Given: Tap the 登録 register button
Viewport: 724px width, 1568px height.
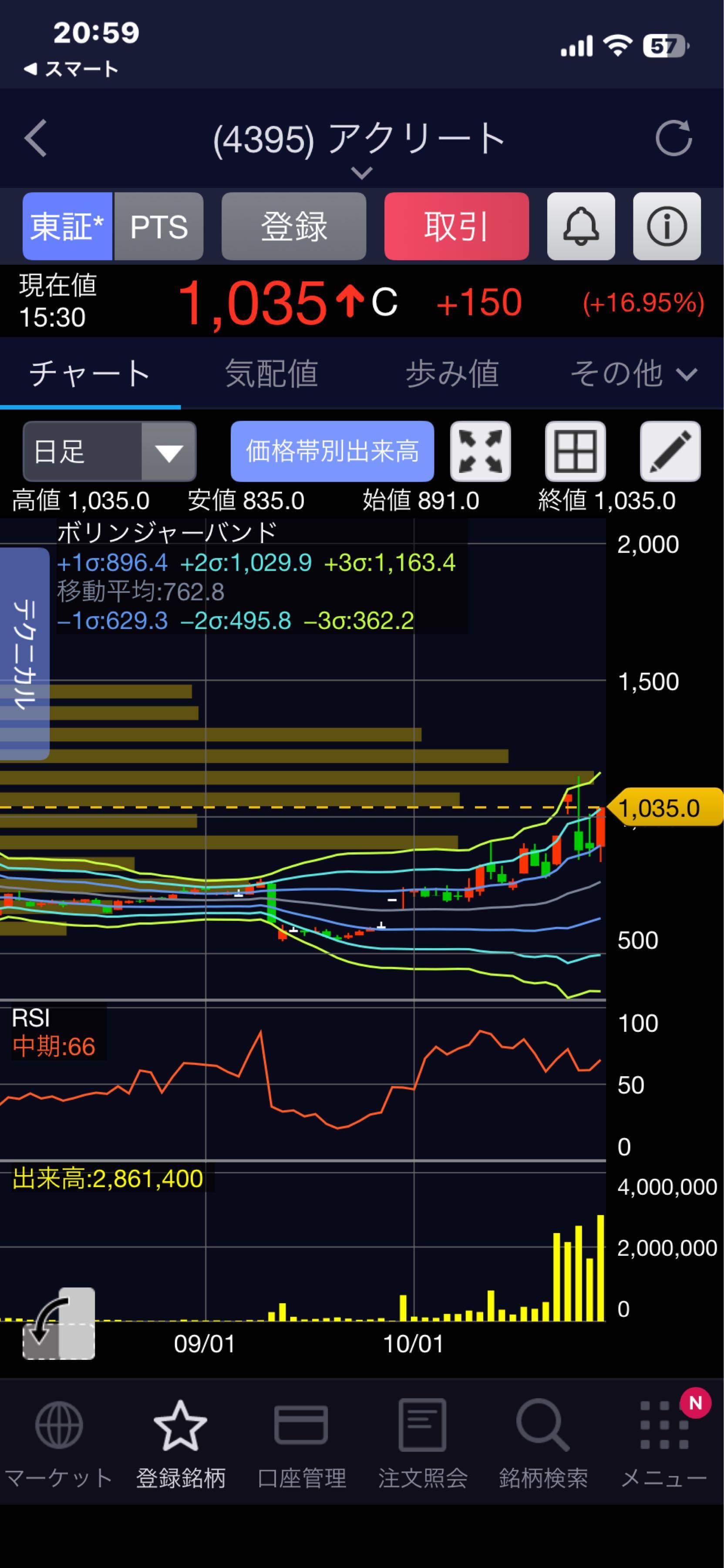Looking at the screenshot, I should tap(294, 226).
